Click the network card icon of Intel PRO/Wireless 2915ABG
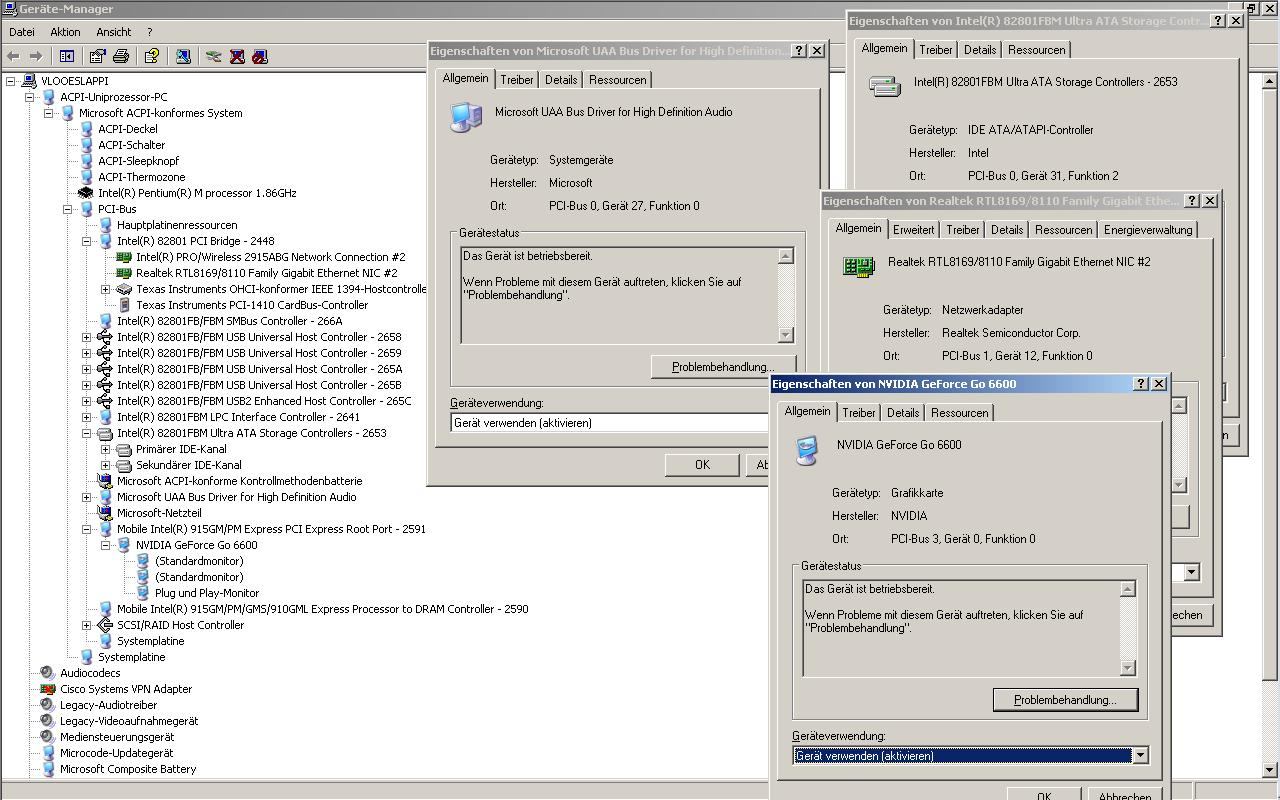1280x800 pixels. (124, 257)
